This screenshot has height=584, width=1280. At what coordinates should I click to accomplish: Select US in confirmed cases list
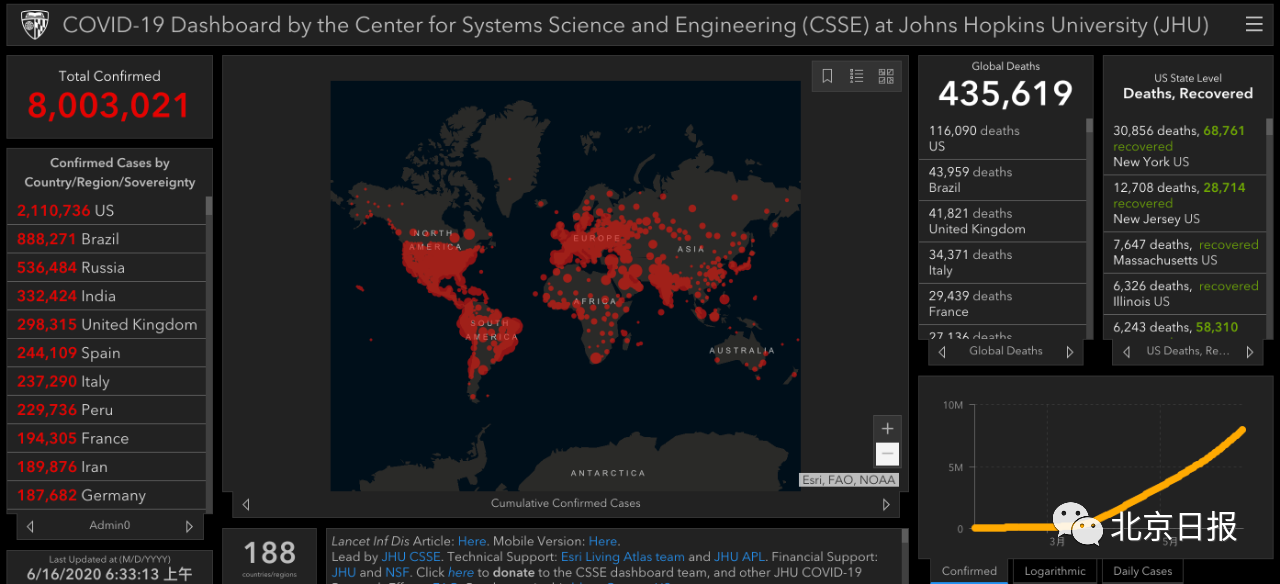point(107,211)
